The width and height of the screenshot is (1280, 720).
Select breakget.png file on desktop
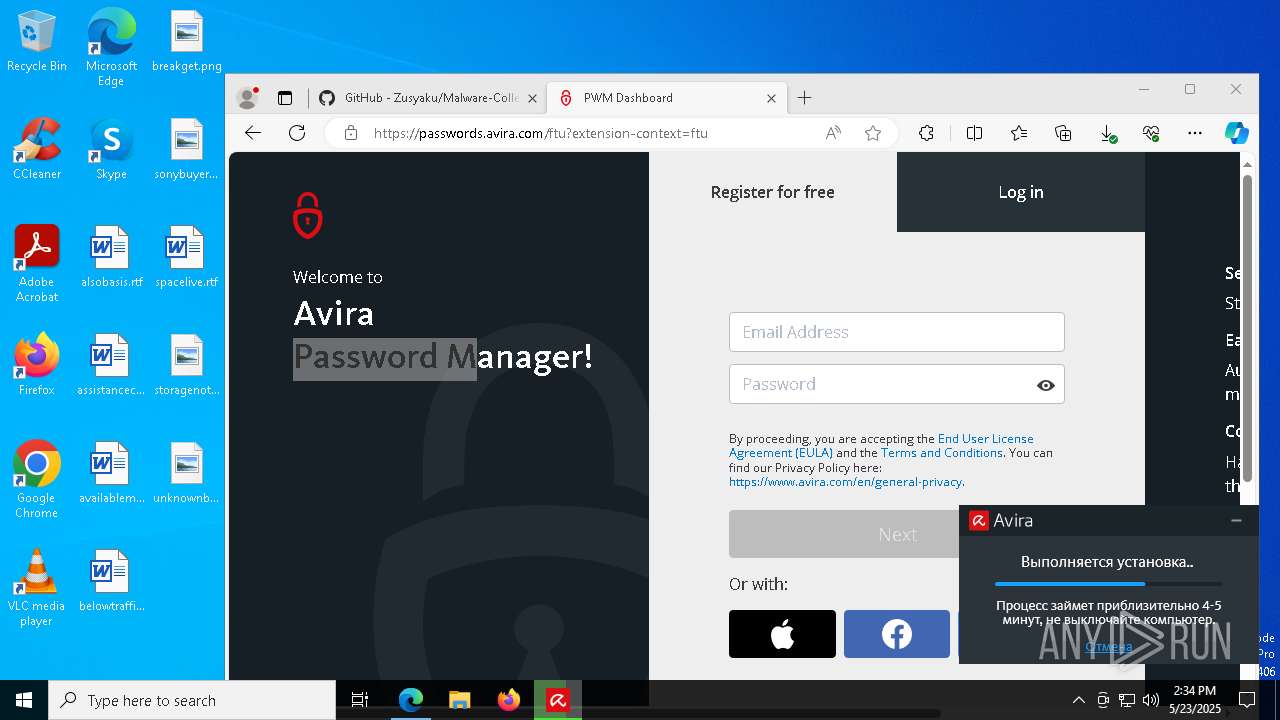click(186, 42)
